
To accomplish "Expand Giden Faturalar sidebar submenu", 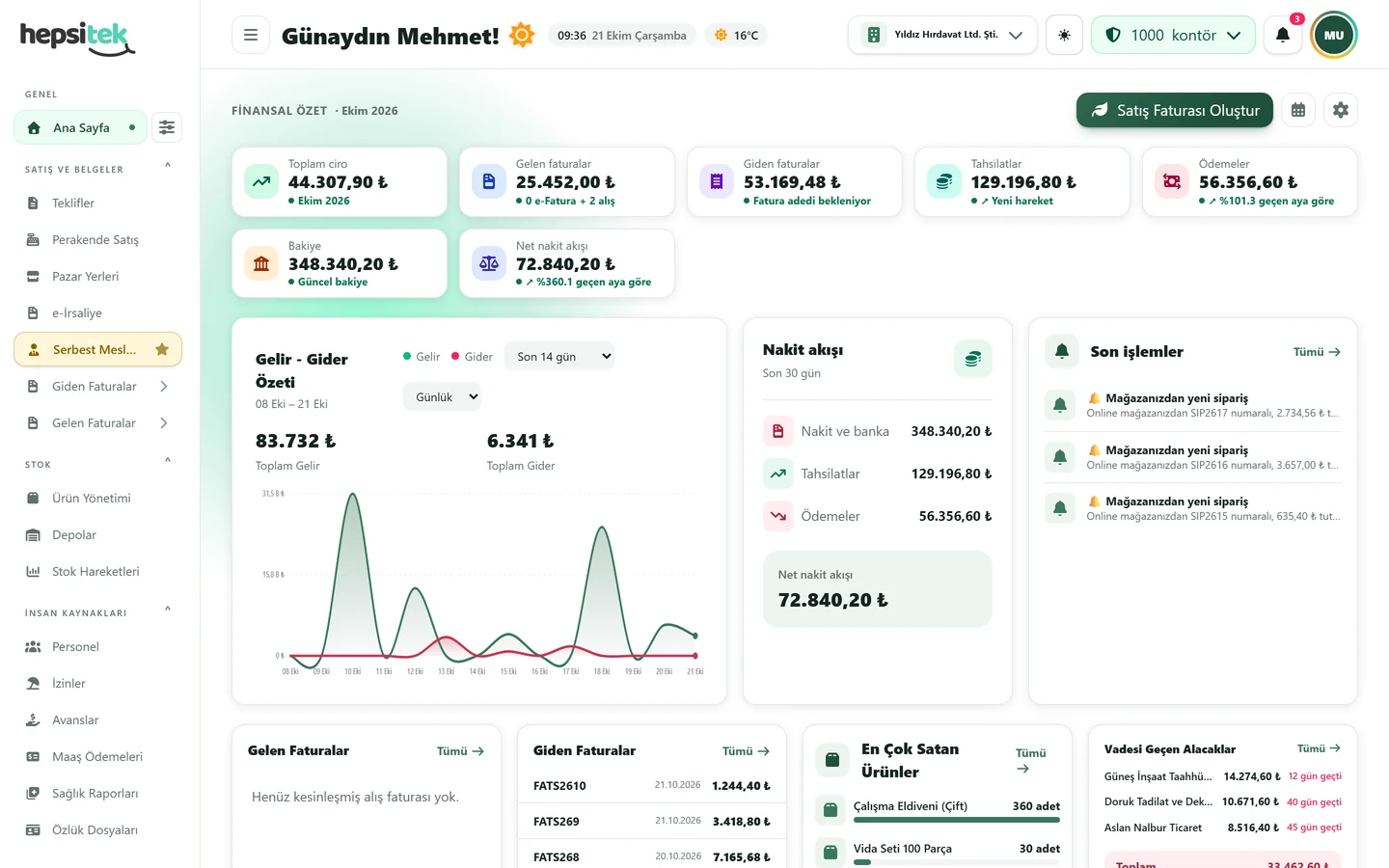I will pos(164,387).
